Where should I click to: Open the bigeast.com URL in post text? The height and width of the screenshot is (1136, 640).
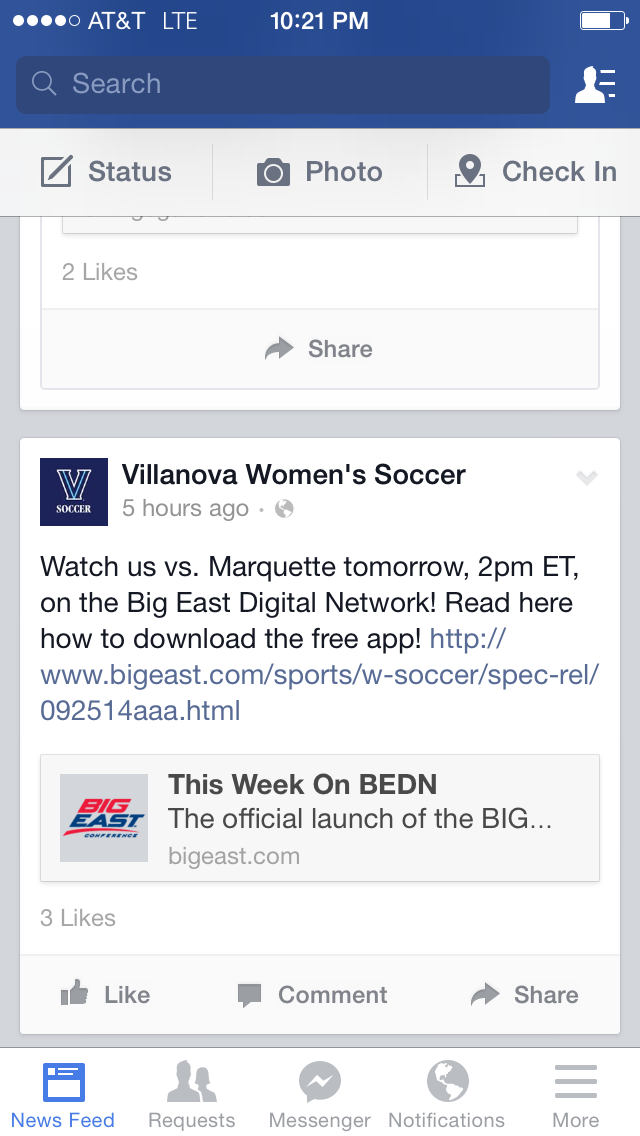[319, 674]
